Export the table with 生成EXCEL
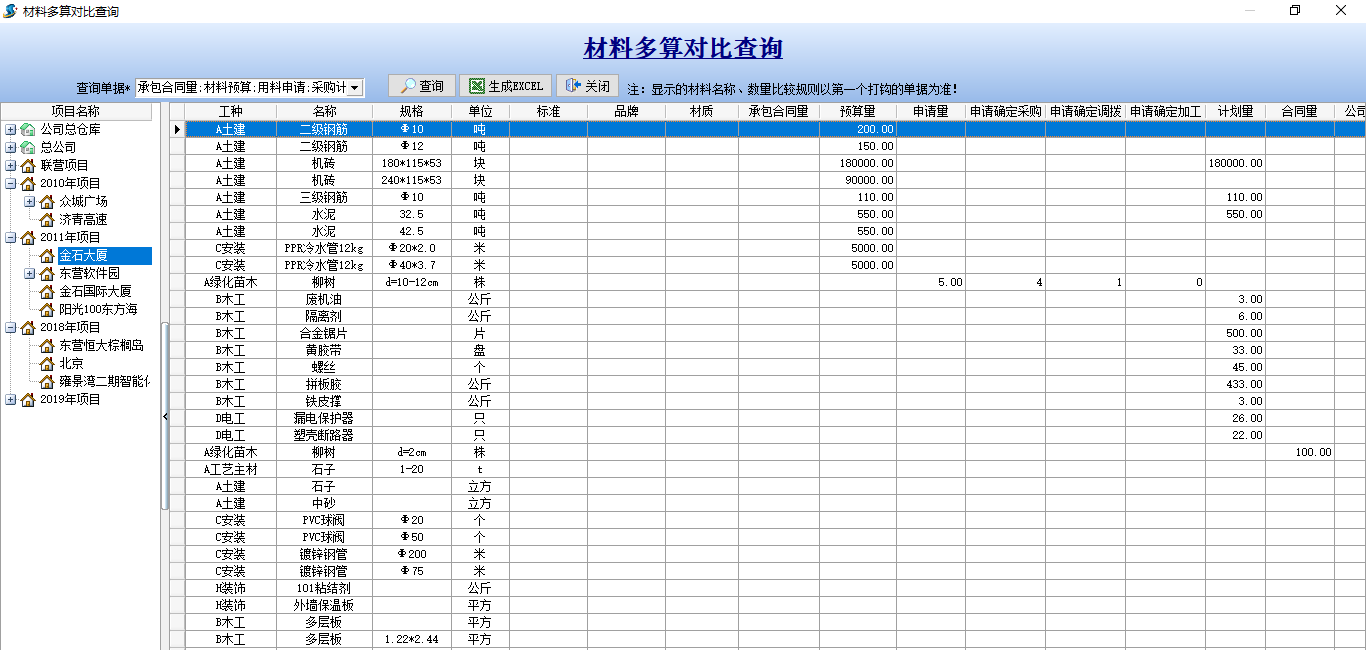1366x650 pixels. click(506, 87)
